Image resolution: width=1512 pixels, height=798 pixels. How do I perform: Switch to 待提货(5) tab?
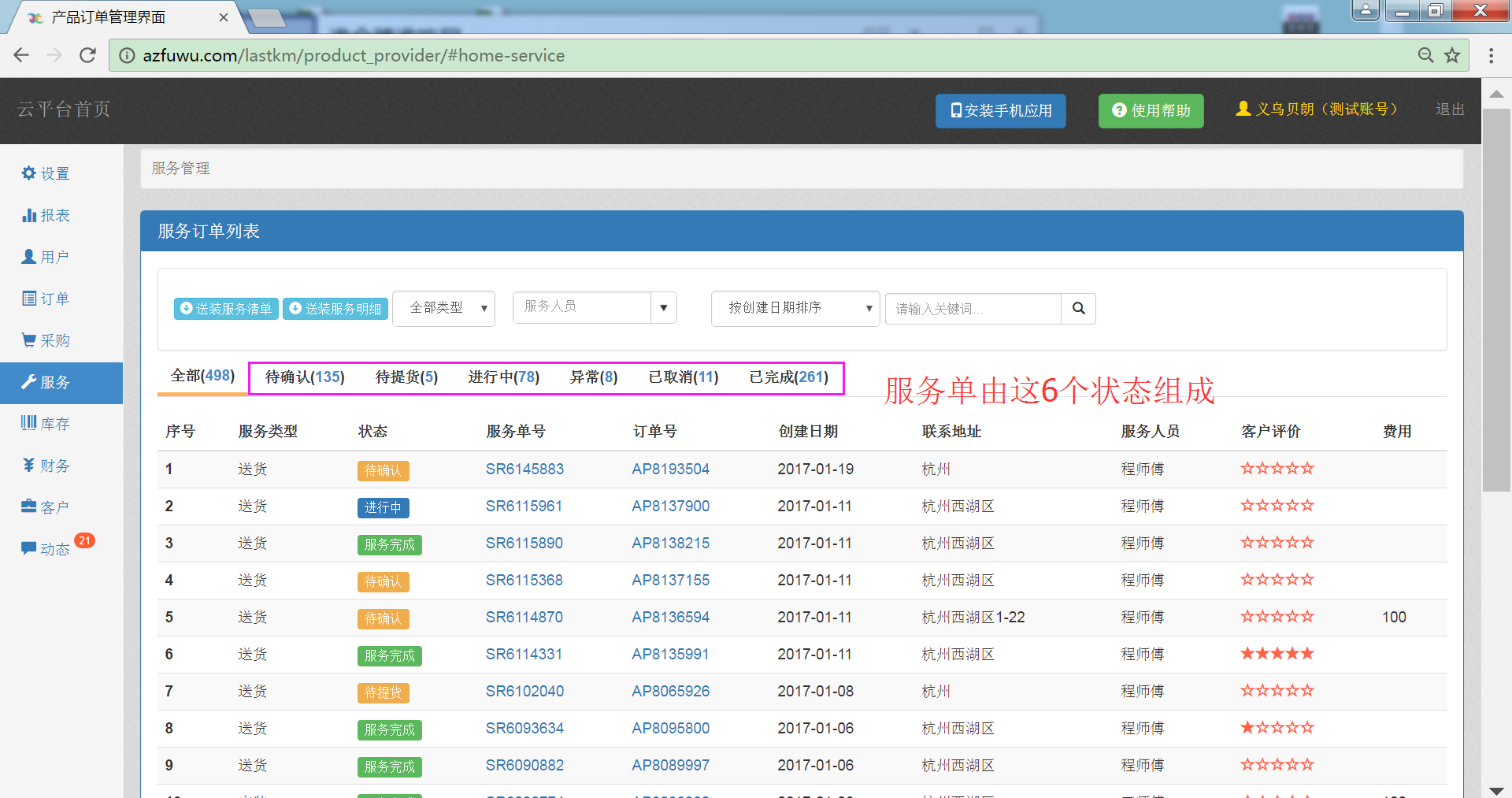406,377
